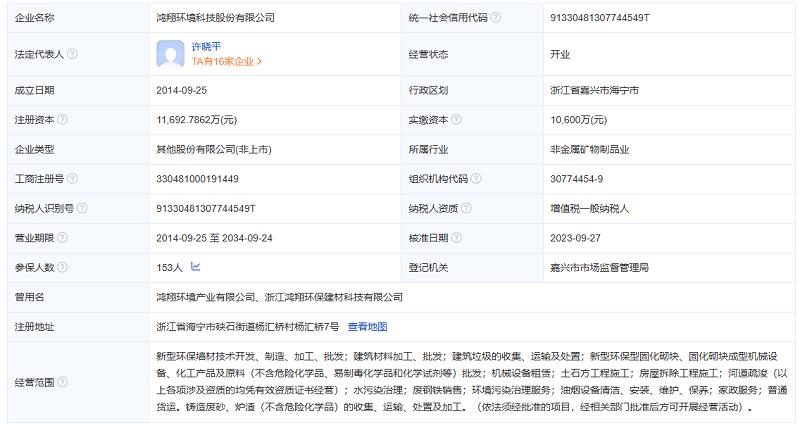Click business term 2014-09-25 至 2034-09-24

(x=214, y=238)
